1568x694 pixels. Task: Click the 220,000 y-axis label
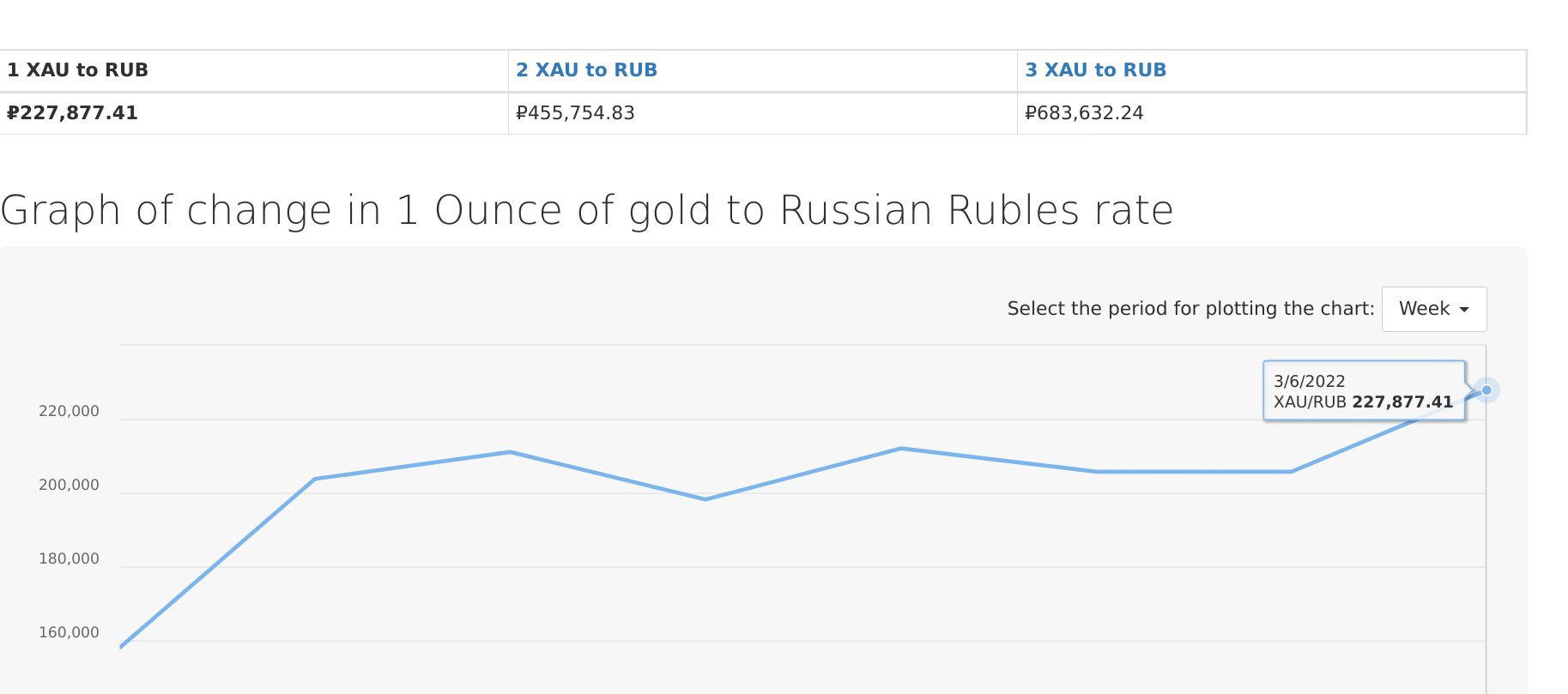[69, 411]
